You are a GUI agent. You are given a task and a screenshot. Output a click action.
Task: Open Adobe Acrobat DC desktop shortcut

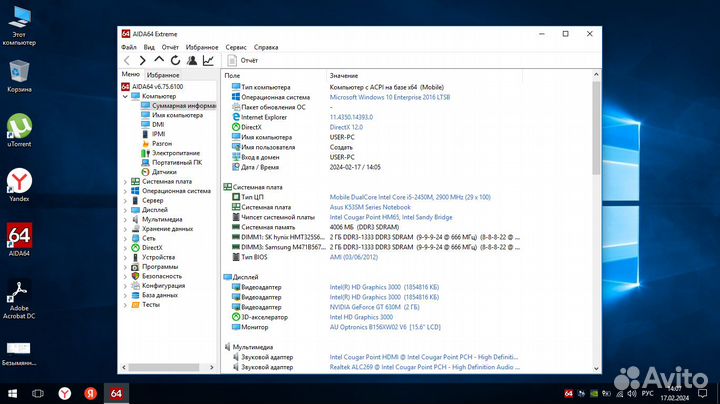[19, 299]
